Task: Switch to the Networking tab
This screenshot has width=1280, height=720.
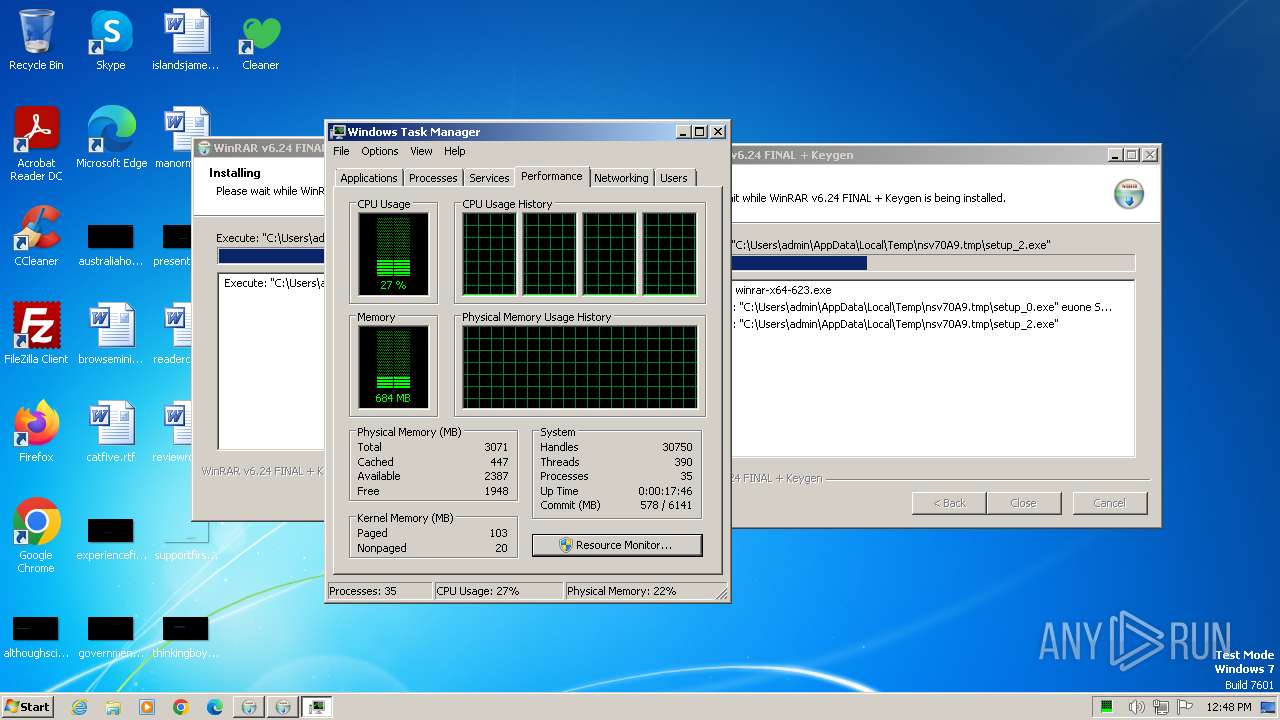Action: coord(621,178)
